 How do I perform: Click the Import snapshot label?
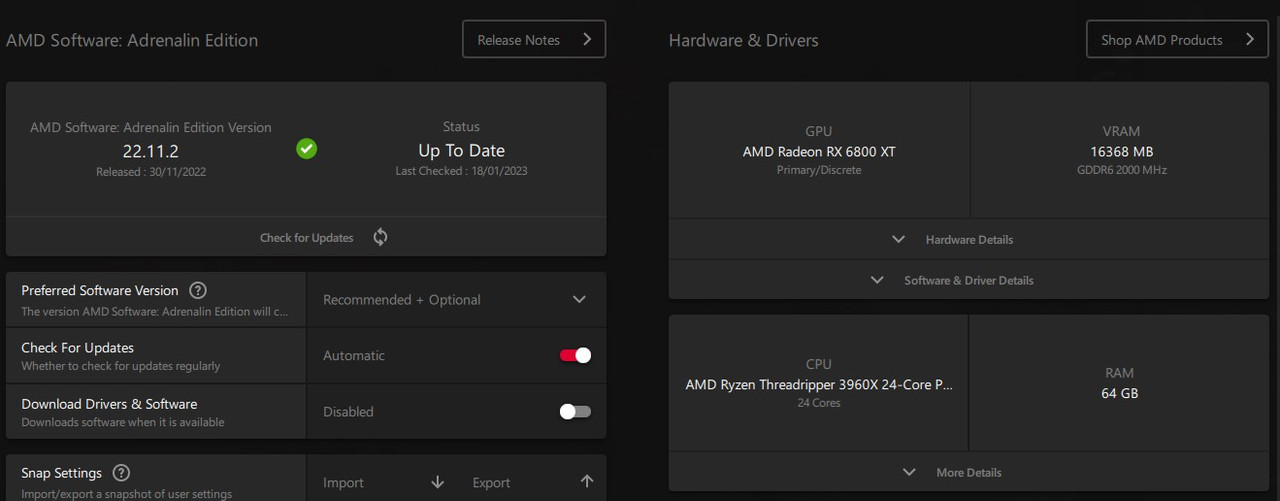click(343, 482)
